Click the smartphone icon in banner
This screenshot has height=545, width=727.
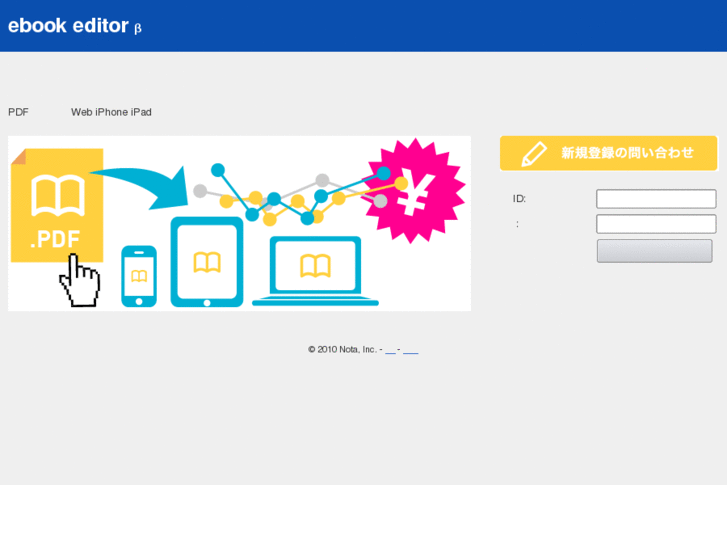139,276
